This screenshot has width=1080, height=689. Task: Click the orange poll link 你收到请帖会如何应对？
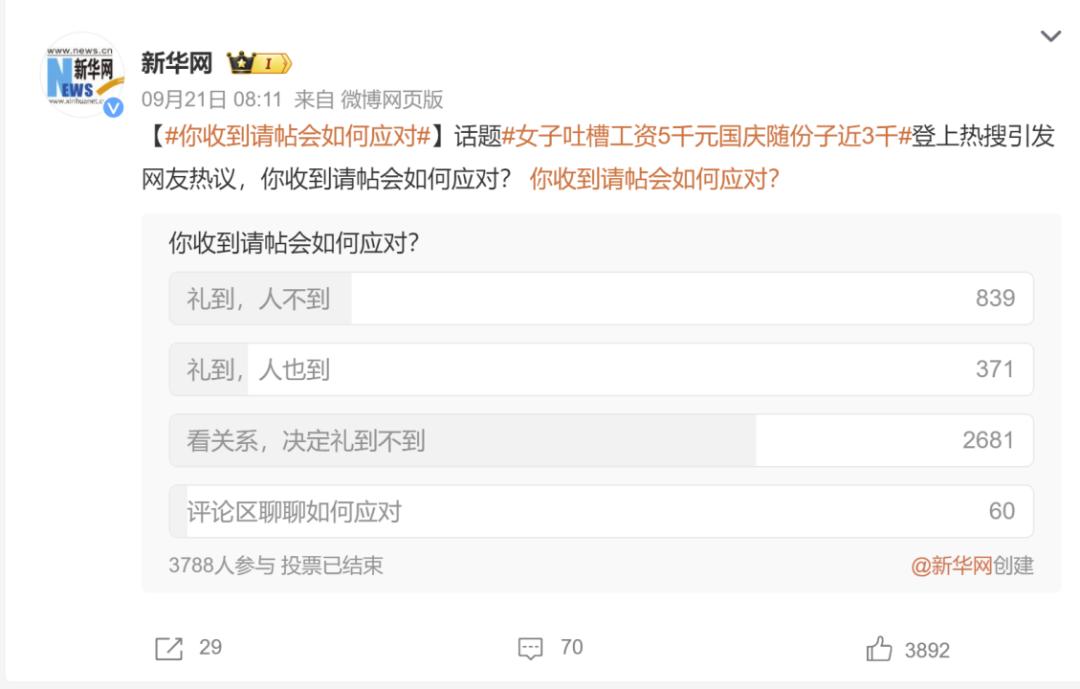654,180
